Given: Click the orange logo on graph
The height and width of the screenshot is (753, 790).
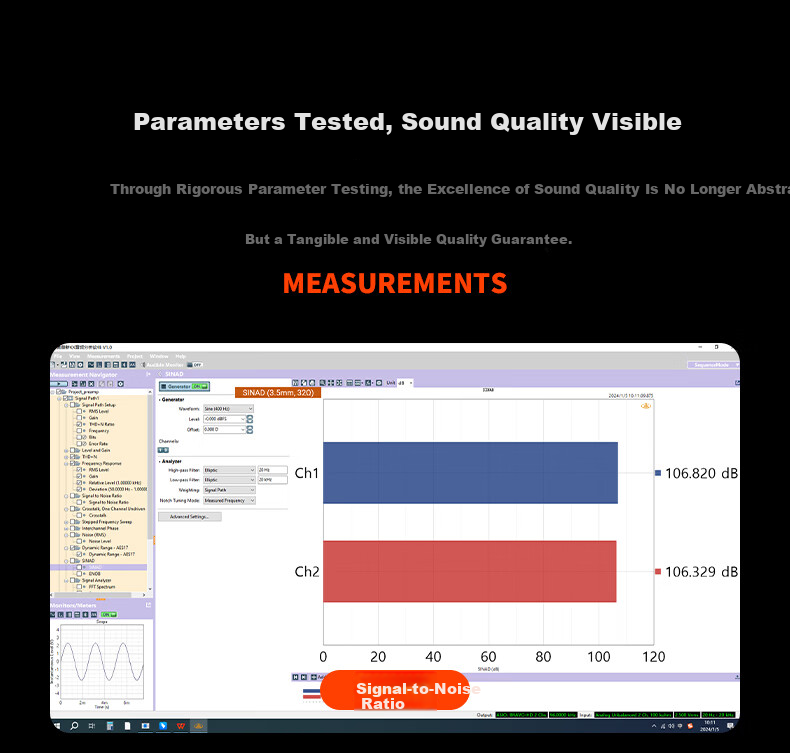Looking at the screenshot, I should 645,406.
